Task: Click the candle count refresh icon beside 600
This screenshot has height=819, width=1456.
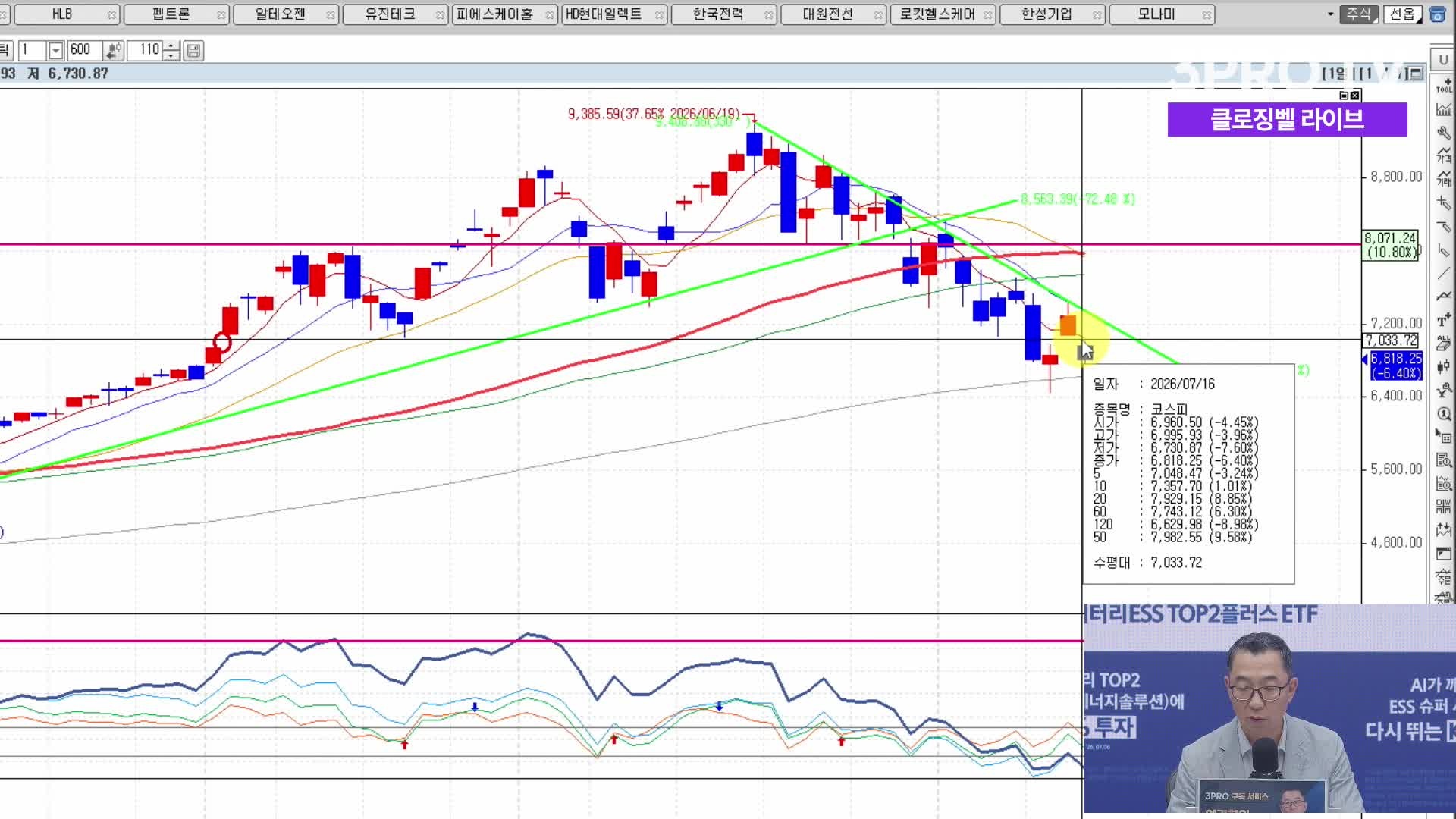Action: point(114,51)
